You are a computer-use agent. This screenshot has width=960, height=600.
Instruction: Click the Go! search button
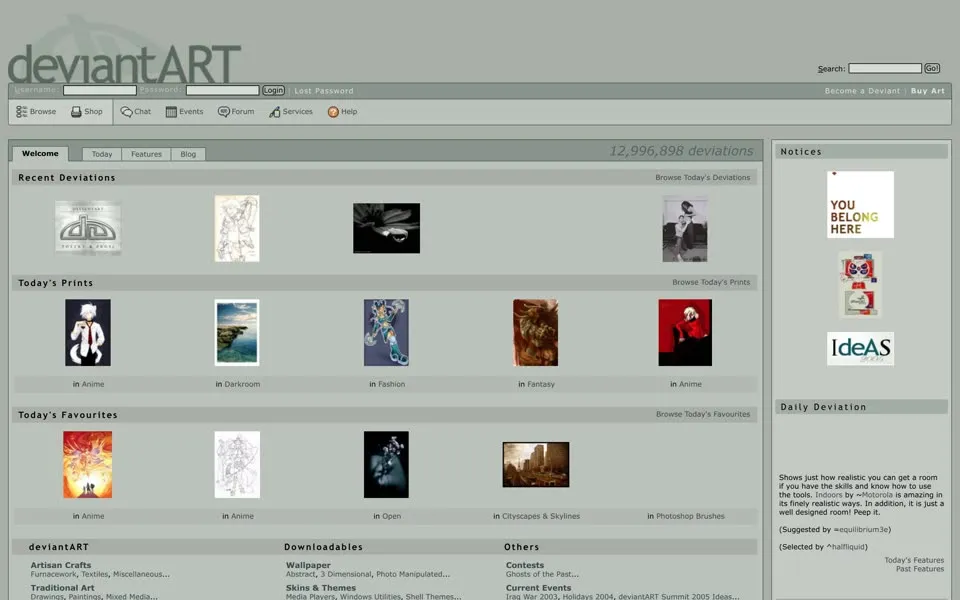pos(932,68)
